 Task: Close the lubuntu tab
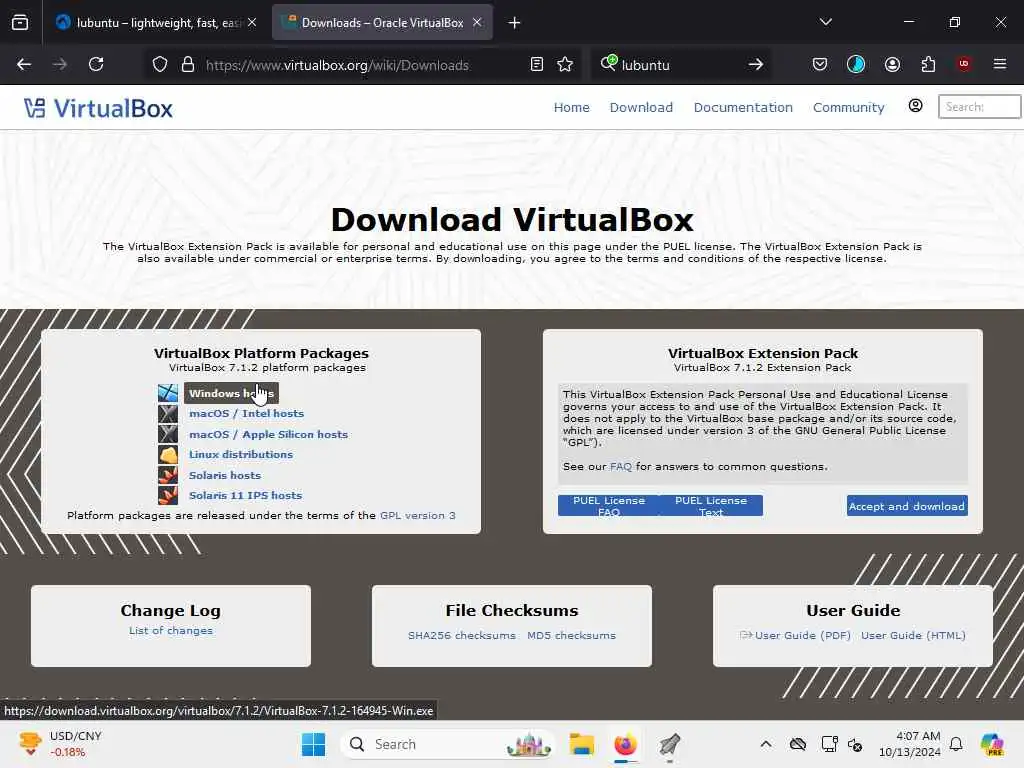click(252, 22)
